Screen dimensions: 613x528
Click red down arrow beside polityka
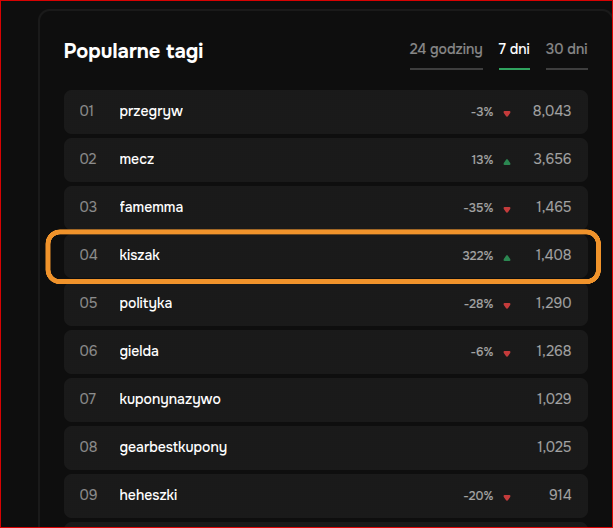click(x=507, y=305)
